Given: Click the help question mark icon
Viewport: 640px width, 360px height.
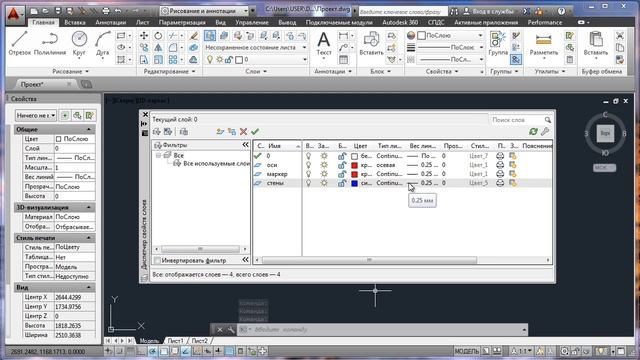Looking at the screenshot, I should tap(562, 11).
